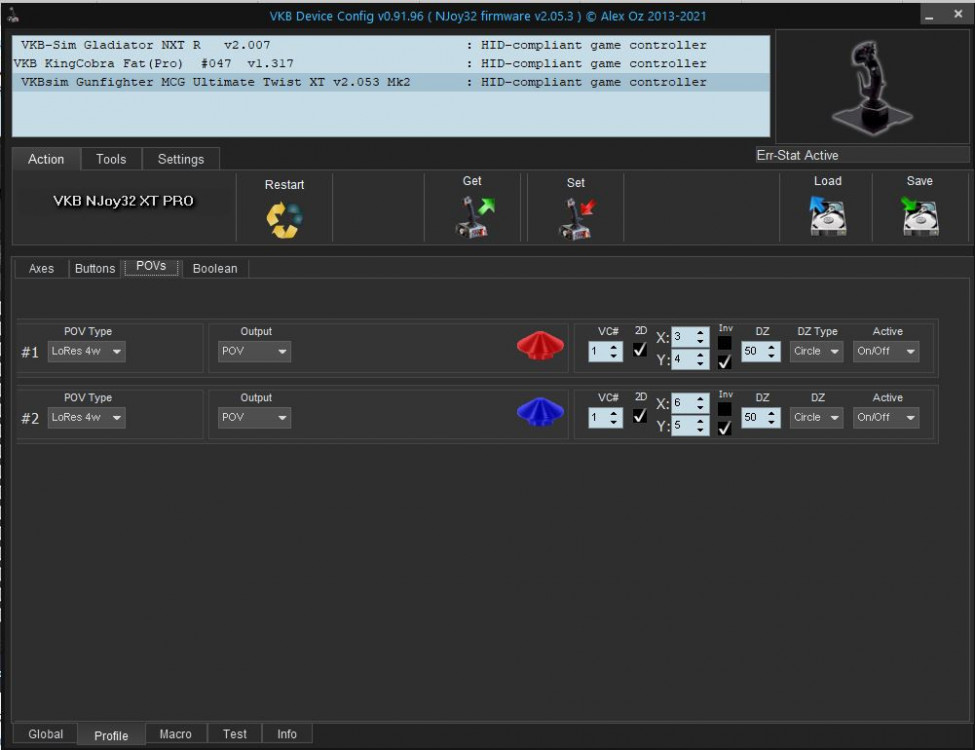Screen dimensions: 975x750
Task: Click the red POV hat icon for POV #1
Action: pyautogui.click(x=539, y=345)
